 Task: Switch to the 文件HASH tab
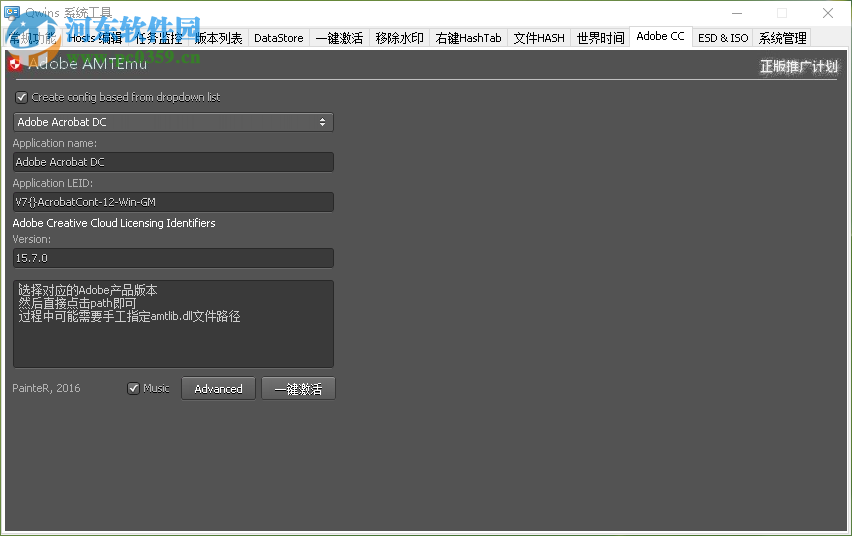pos(539,38)
